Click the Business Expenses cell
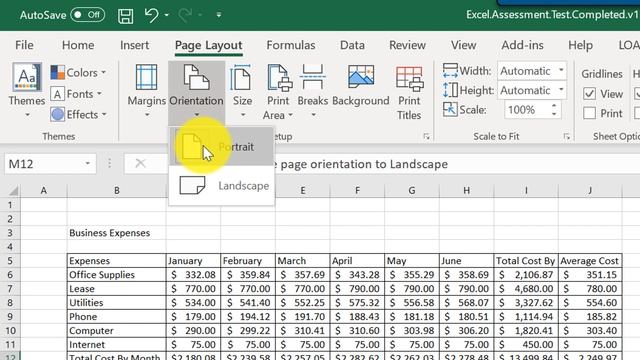640x360 pixels. pos(117,233)
